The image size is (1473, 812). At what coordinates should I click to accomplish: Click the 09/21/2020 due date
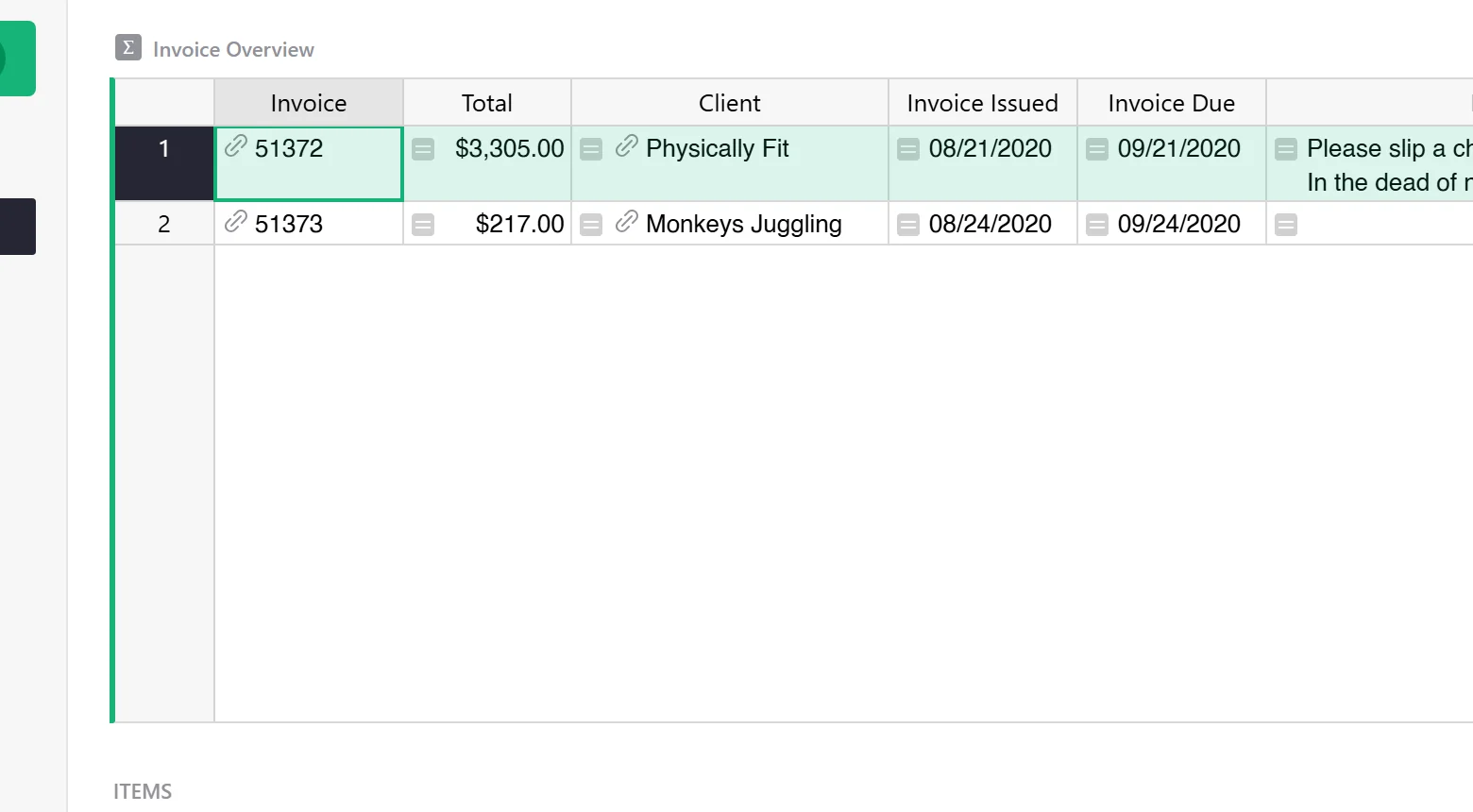1172,163
